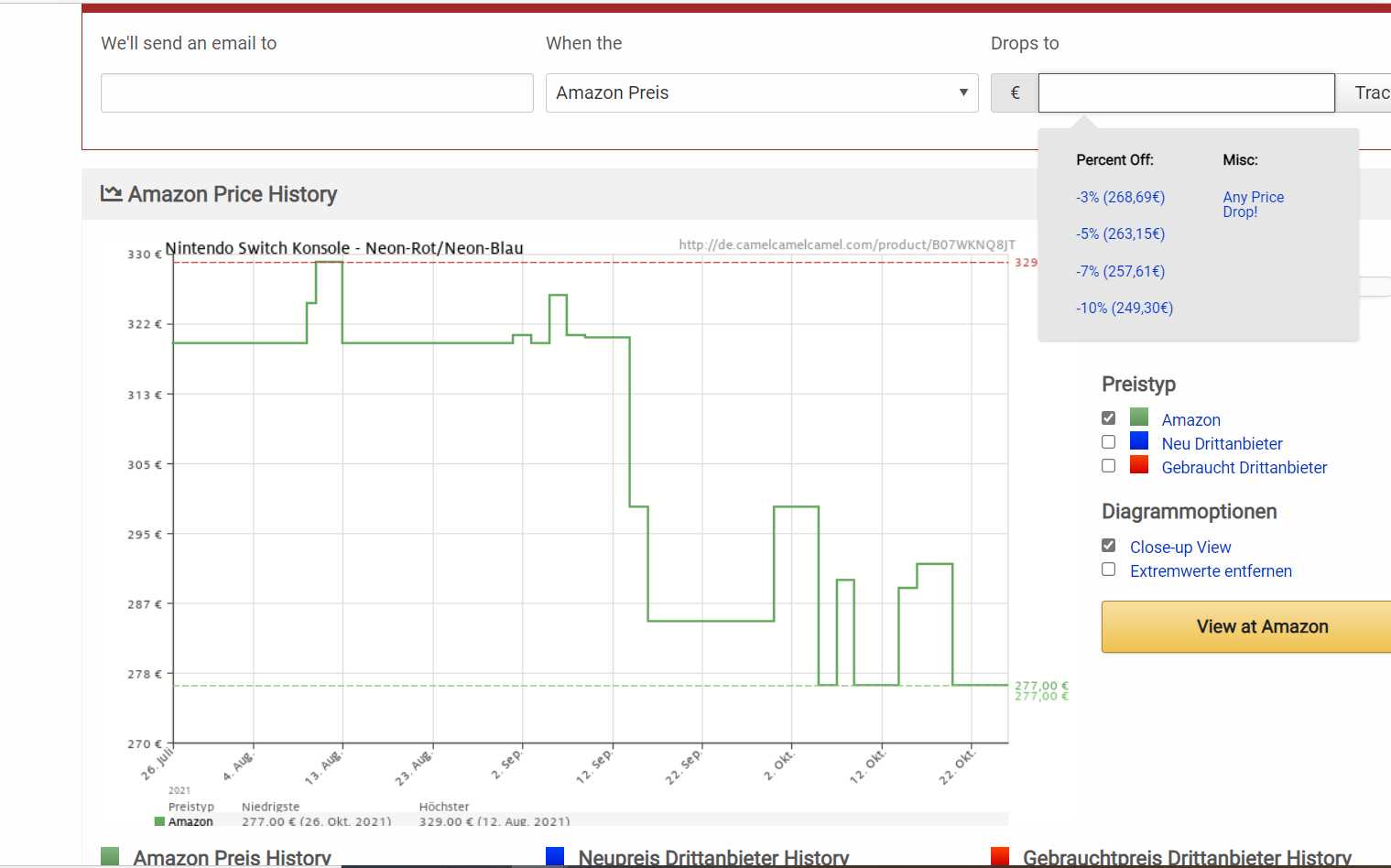The width and height of the screenshot is (1391, 868).
Task: Enable the Gebraucht Drittanbieter checkbox
Action: pyautogui.click(x=1109, y=465)
